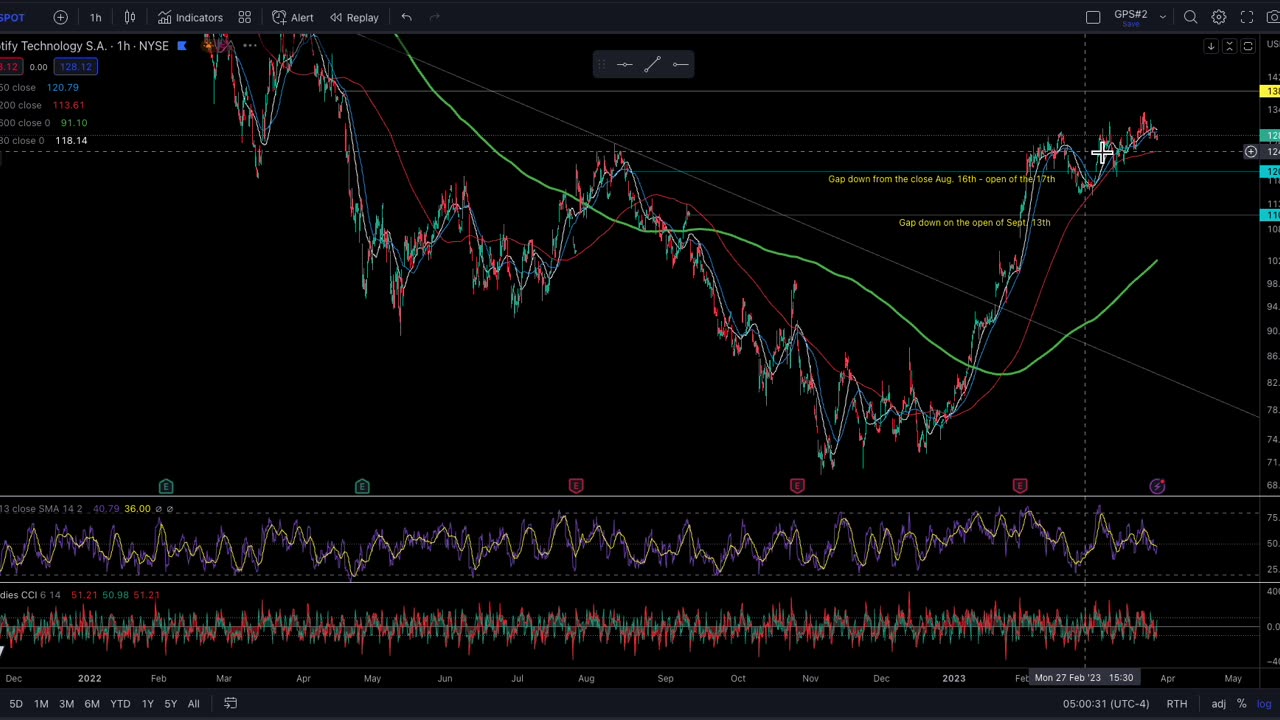This screenshot has width=1280, height=720.
Task: Select the 'Gap down on the open of Sept. 13th' annotation
Action: (x=974, y=223)
